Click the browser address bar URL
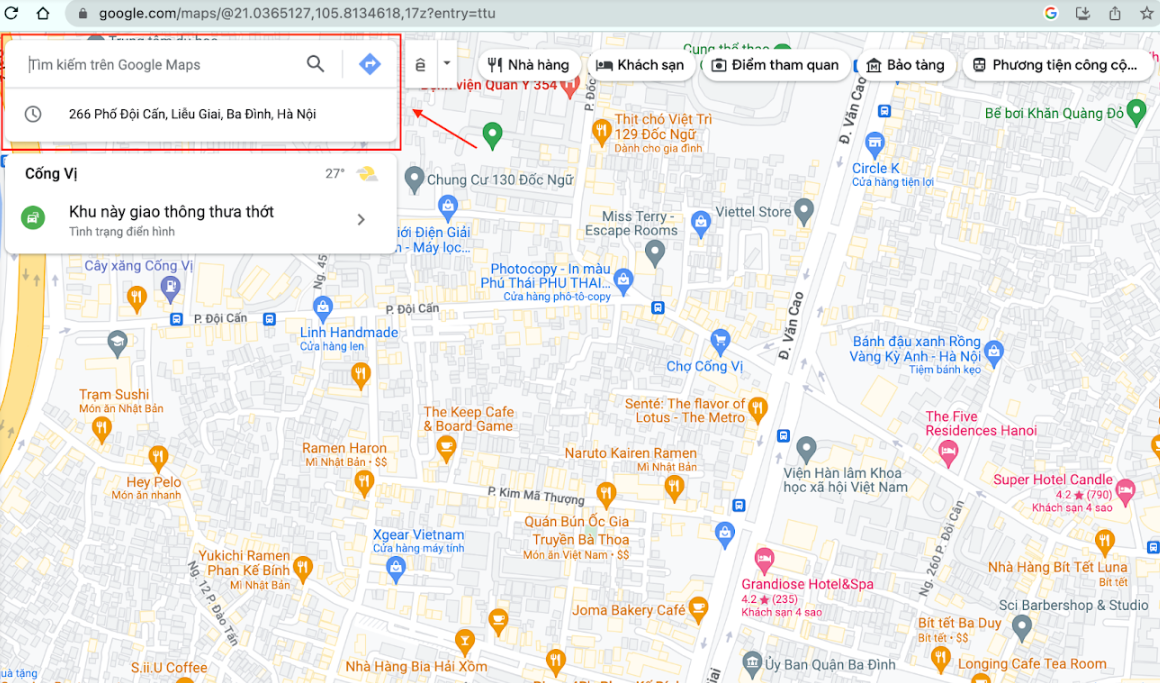This screenshot has height=683, width=1160. click(x=297, y=13)
